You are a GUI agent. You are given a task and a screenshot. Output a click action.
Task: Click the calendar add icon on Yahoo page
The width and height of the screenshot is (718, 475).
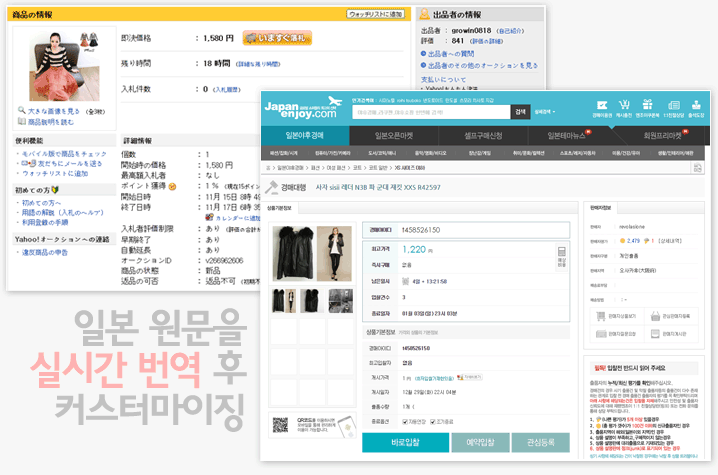click(x=209, y=217)
